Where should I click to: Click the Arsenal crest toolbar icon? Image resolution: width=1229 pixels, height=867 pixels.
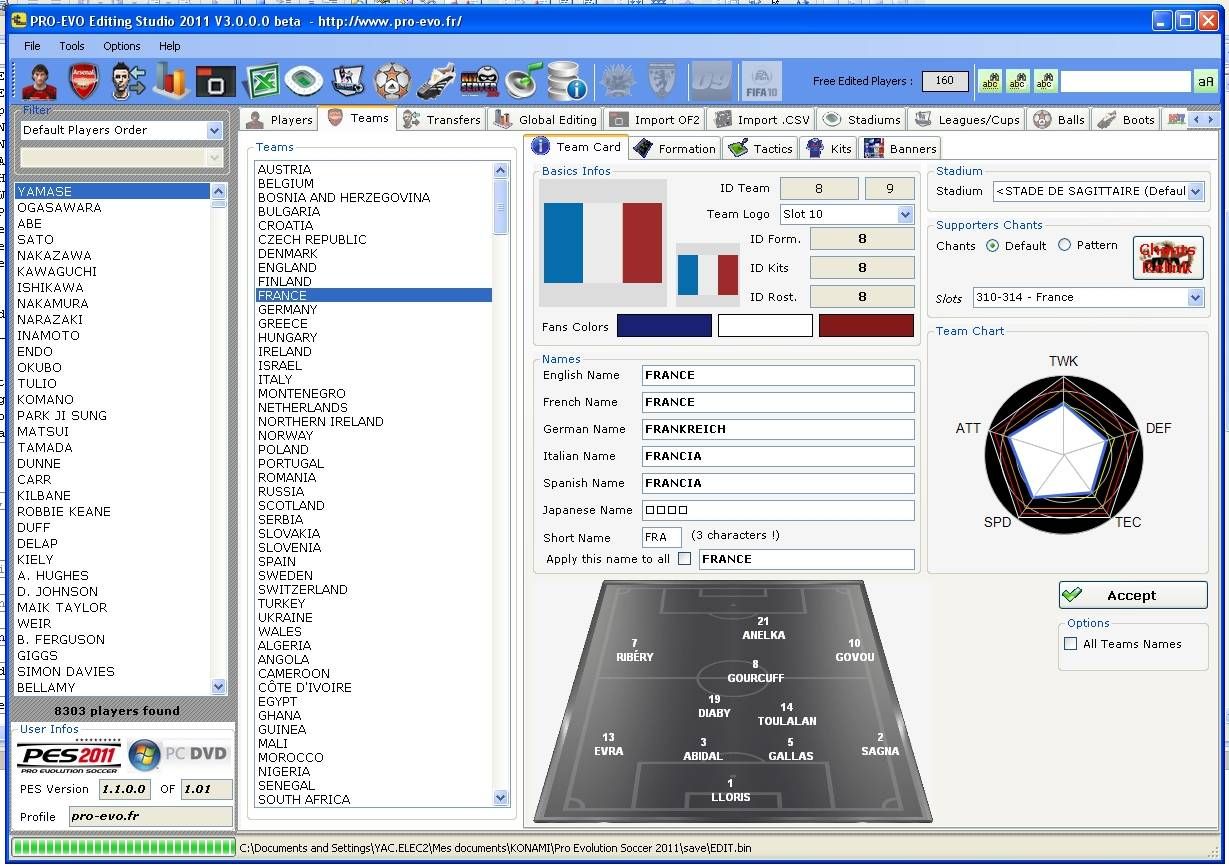tap(84, 81)
